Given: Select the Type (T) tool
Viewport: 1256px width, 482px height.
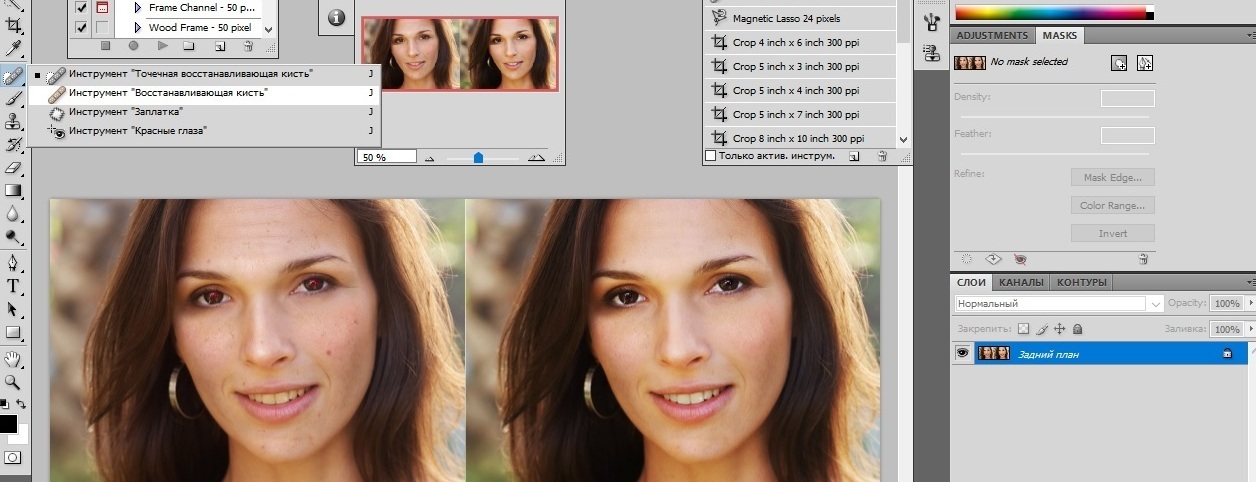Looking at the screenshot, I should click(x=14, y=286).
